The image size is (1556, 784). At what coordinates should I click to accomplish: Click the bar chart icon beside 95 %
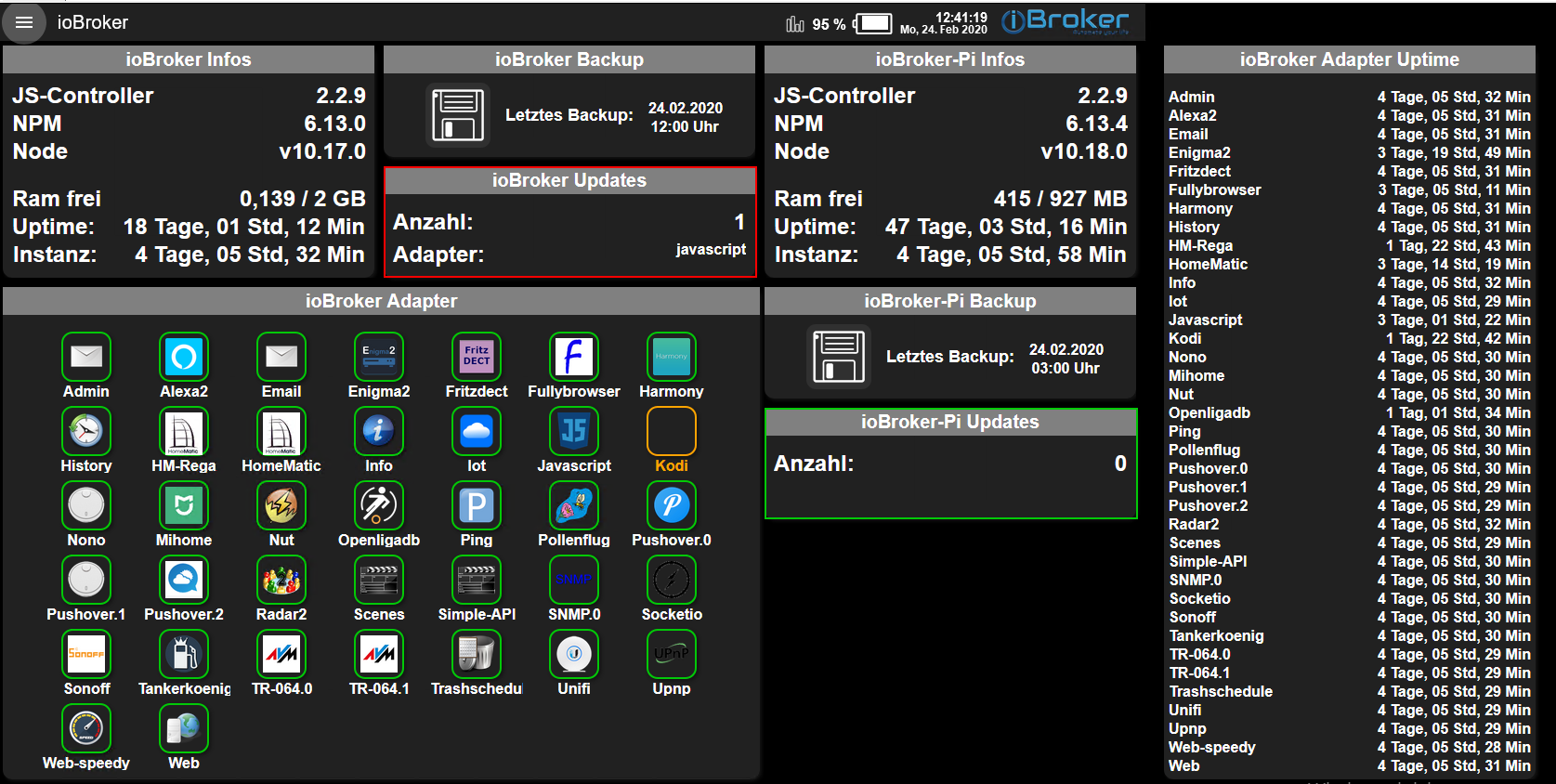coord(795,24)
